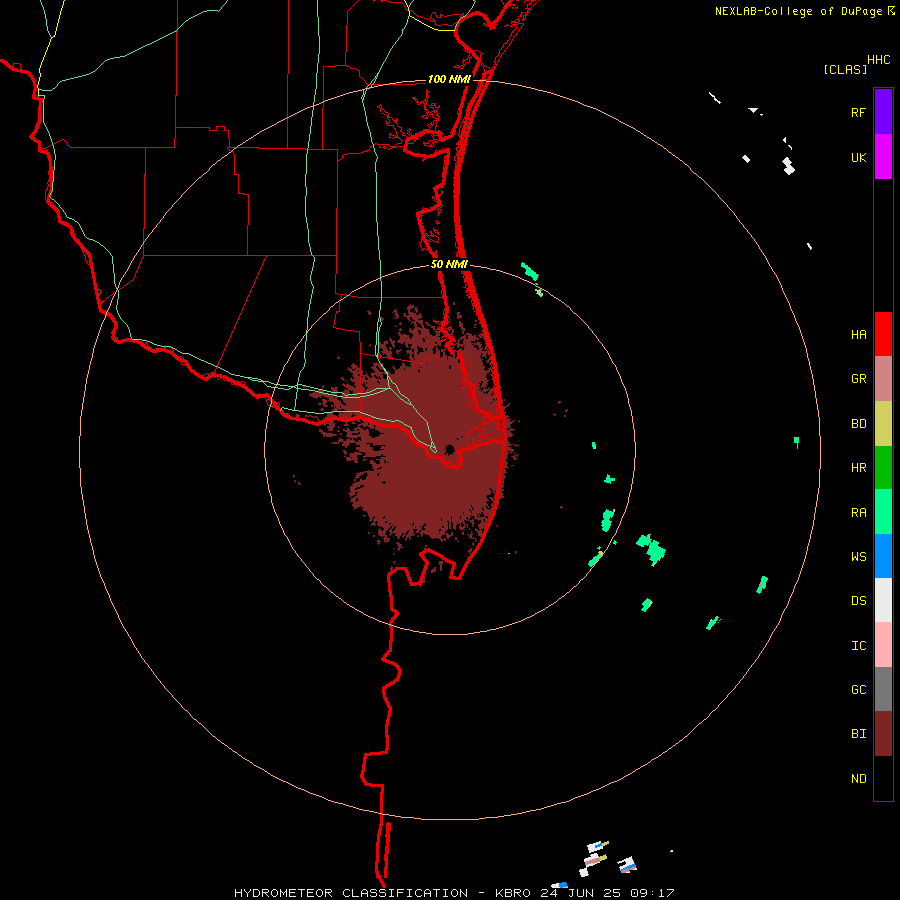The width and height of the screenshot is (900, 900).
Task: Click the WS legend label
Action: pyautogui.click(x=859, y=557)
